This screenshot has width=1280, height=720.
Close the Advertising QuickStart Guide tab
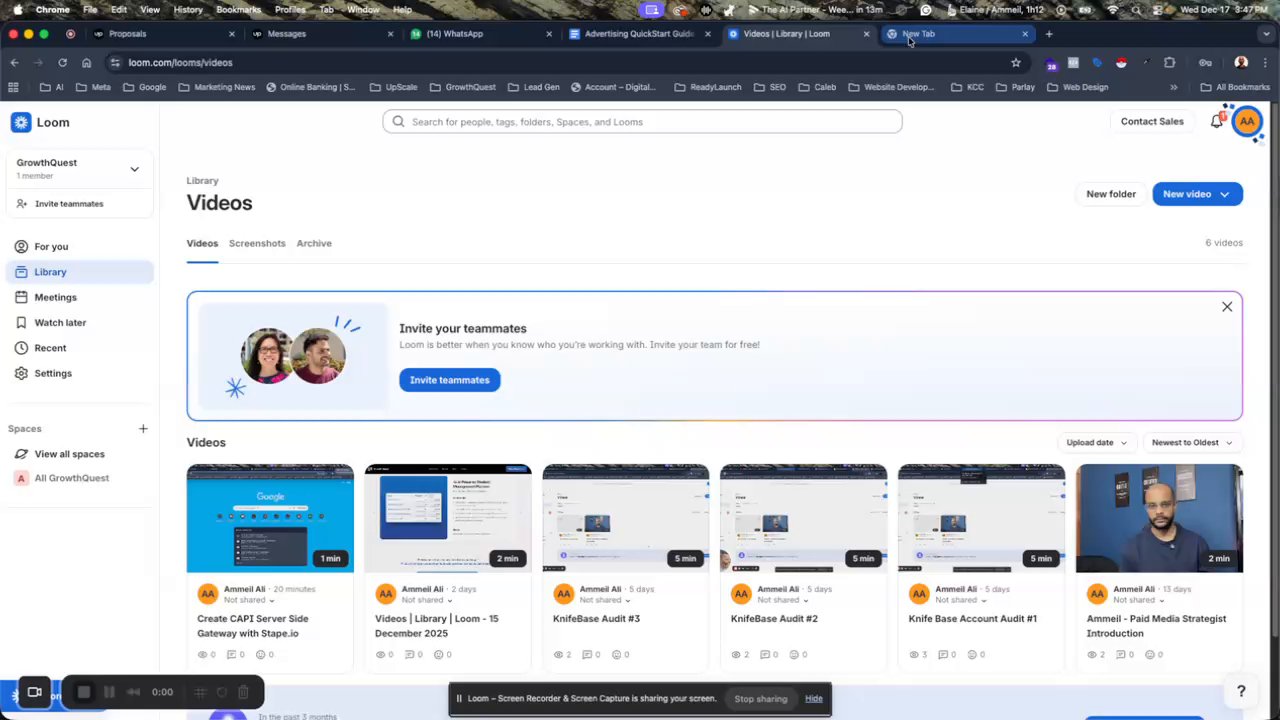[708, 34]
